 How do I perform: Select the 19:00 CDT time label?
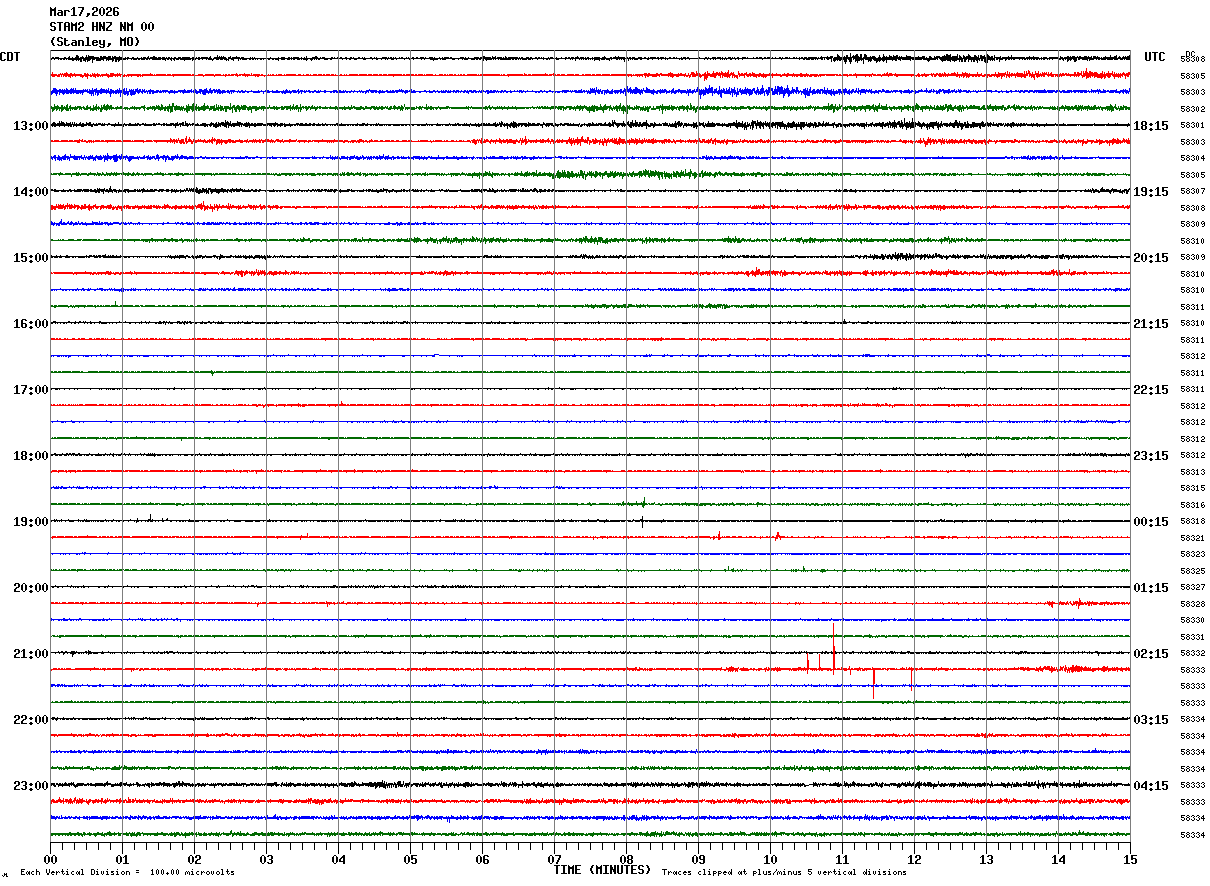click(x=30, y=522)
